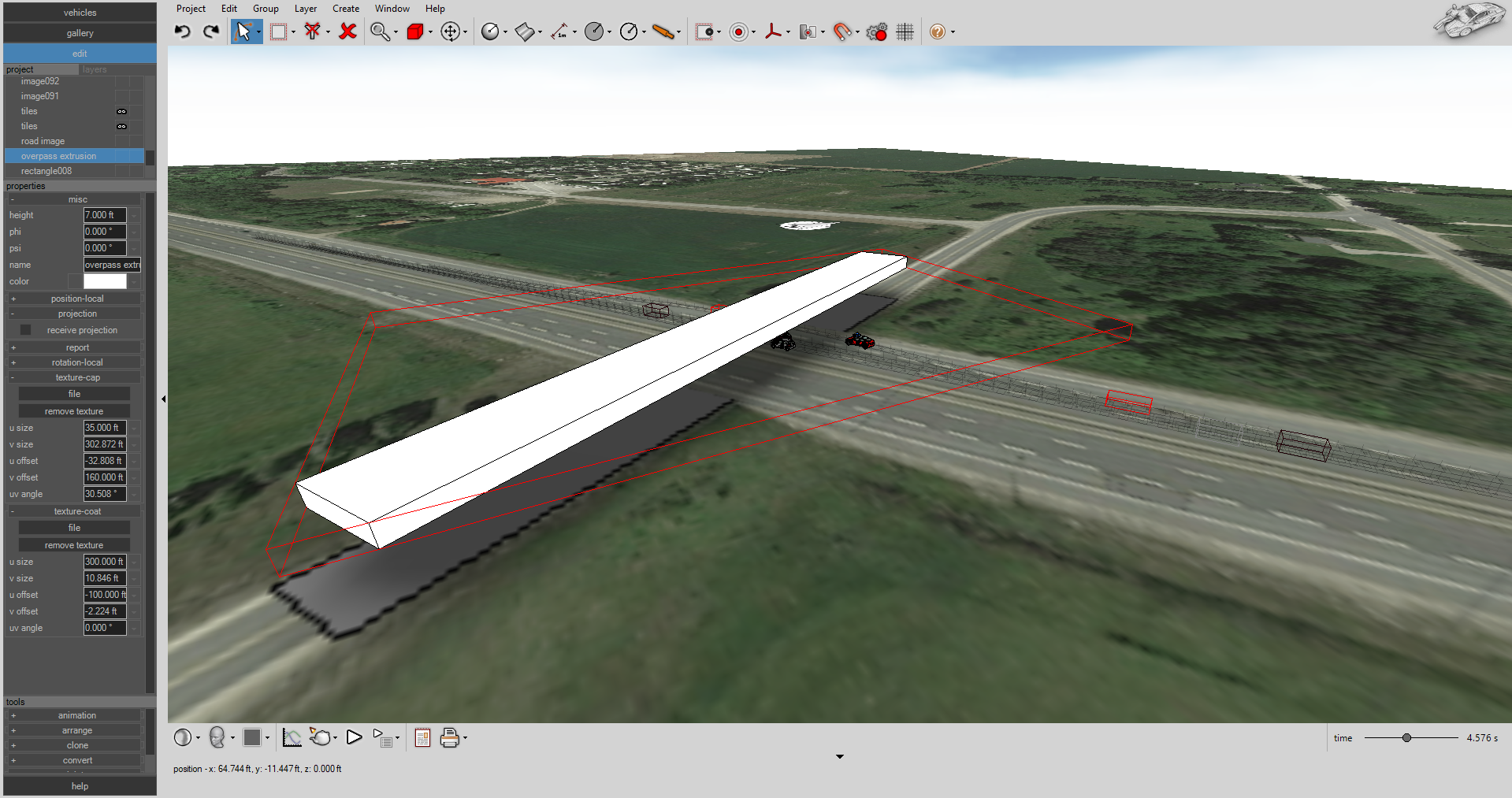Expand the rotation-local section
1512x798 pixels.
[x=13, y=362]
